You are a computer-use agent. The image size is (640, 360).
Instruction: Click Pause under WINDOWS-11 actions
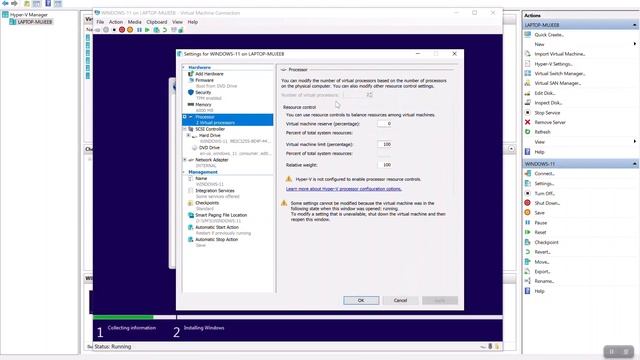540,223
